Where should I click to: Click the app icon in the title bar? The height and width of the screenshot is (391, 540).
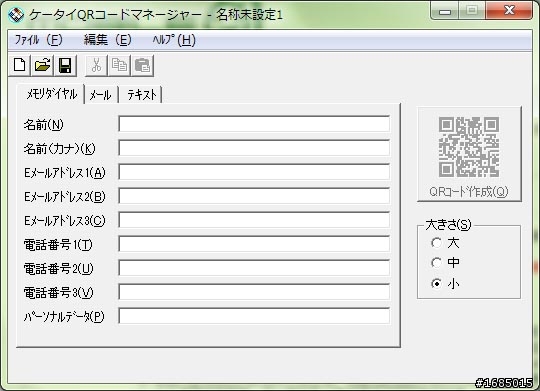point(16,14)
